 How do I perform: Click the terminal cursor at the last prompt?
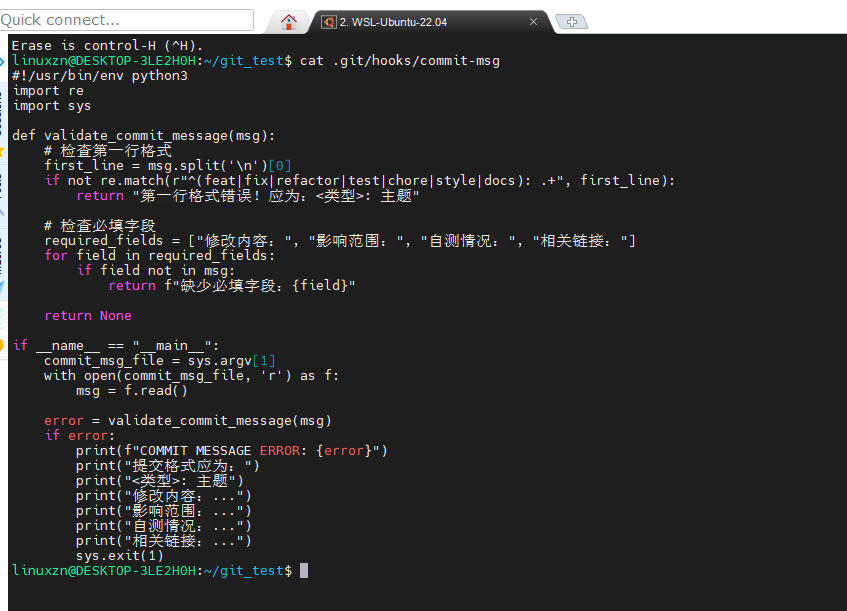click(304, 570)
